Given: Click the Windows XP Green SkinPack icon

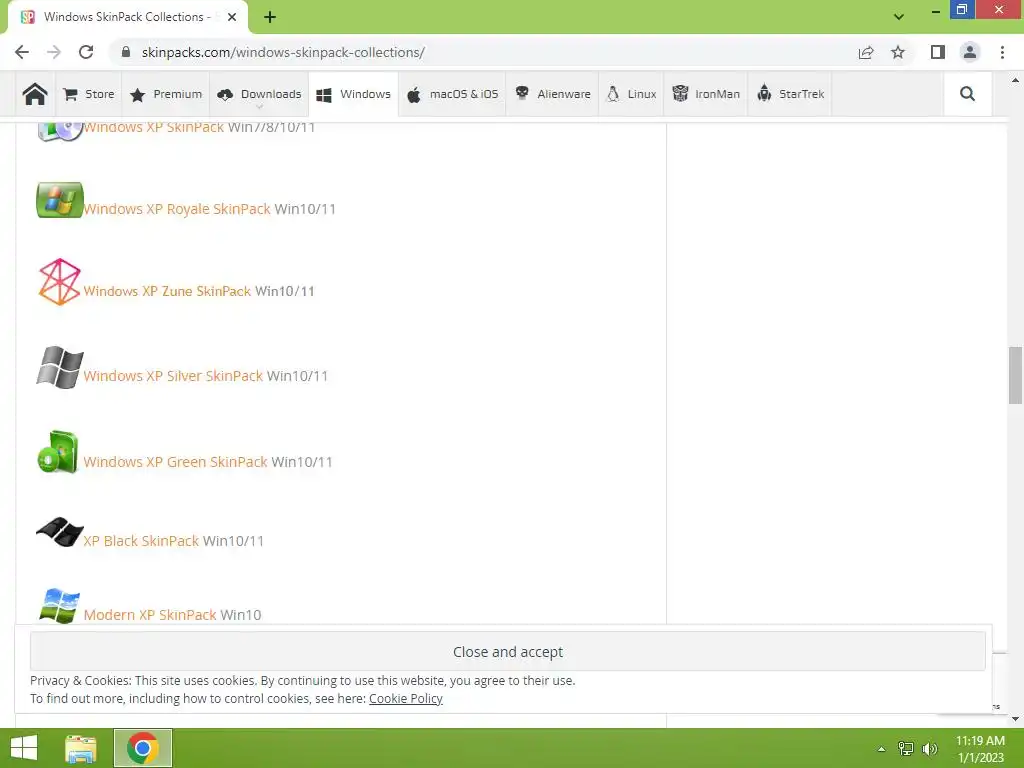Looking at the screenshot, I should 58,452.
